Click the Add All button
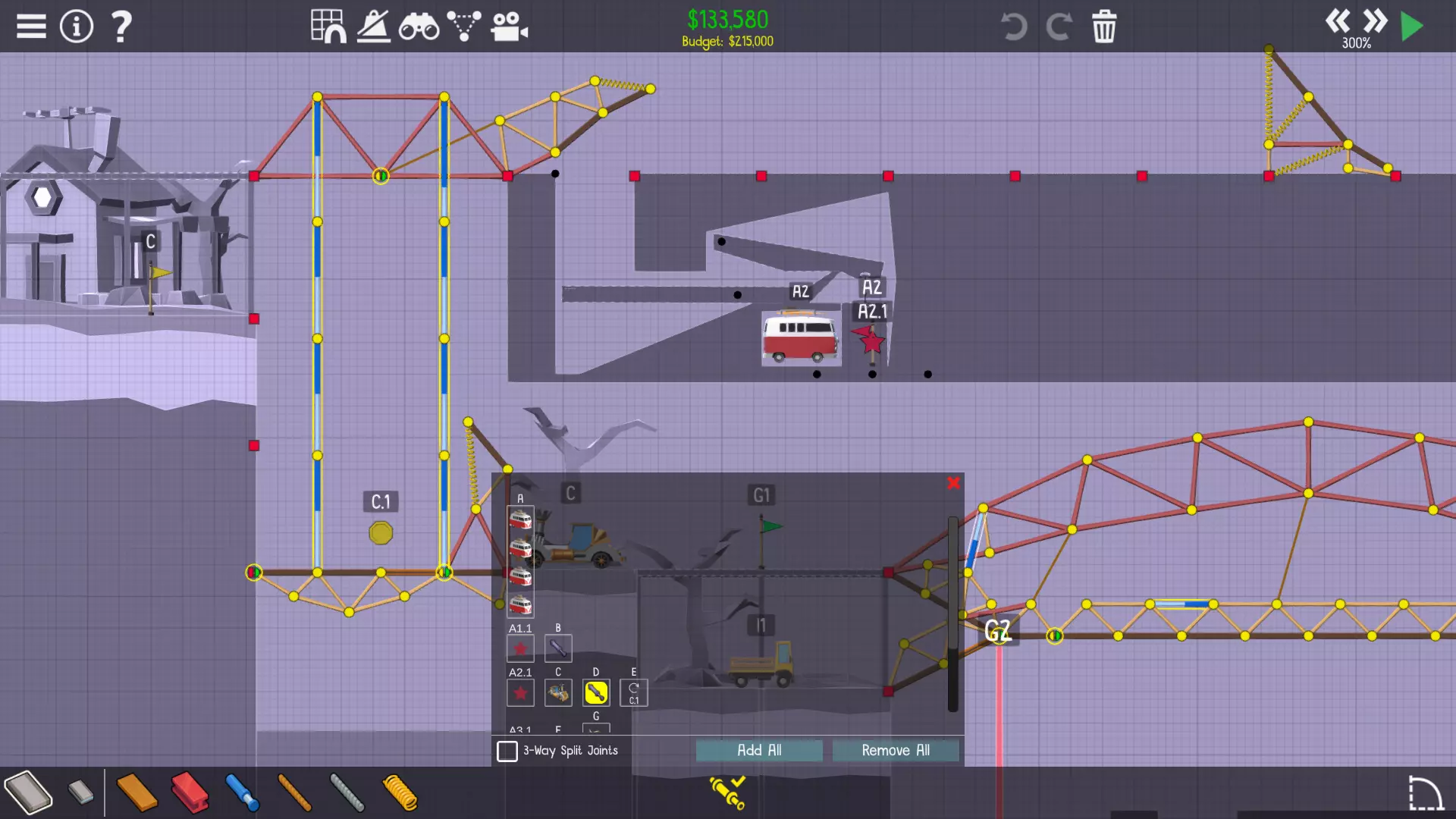The image size is (1456, 819). click(x=759, y=750)
